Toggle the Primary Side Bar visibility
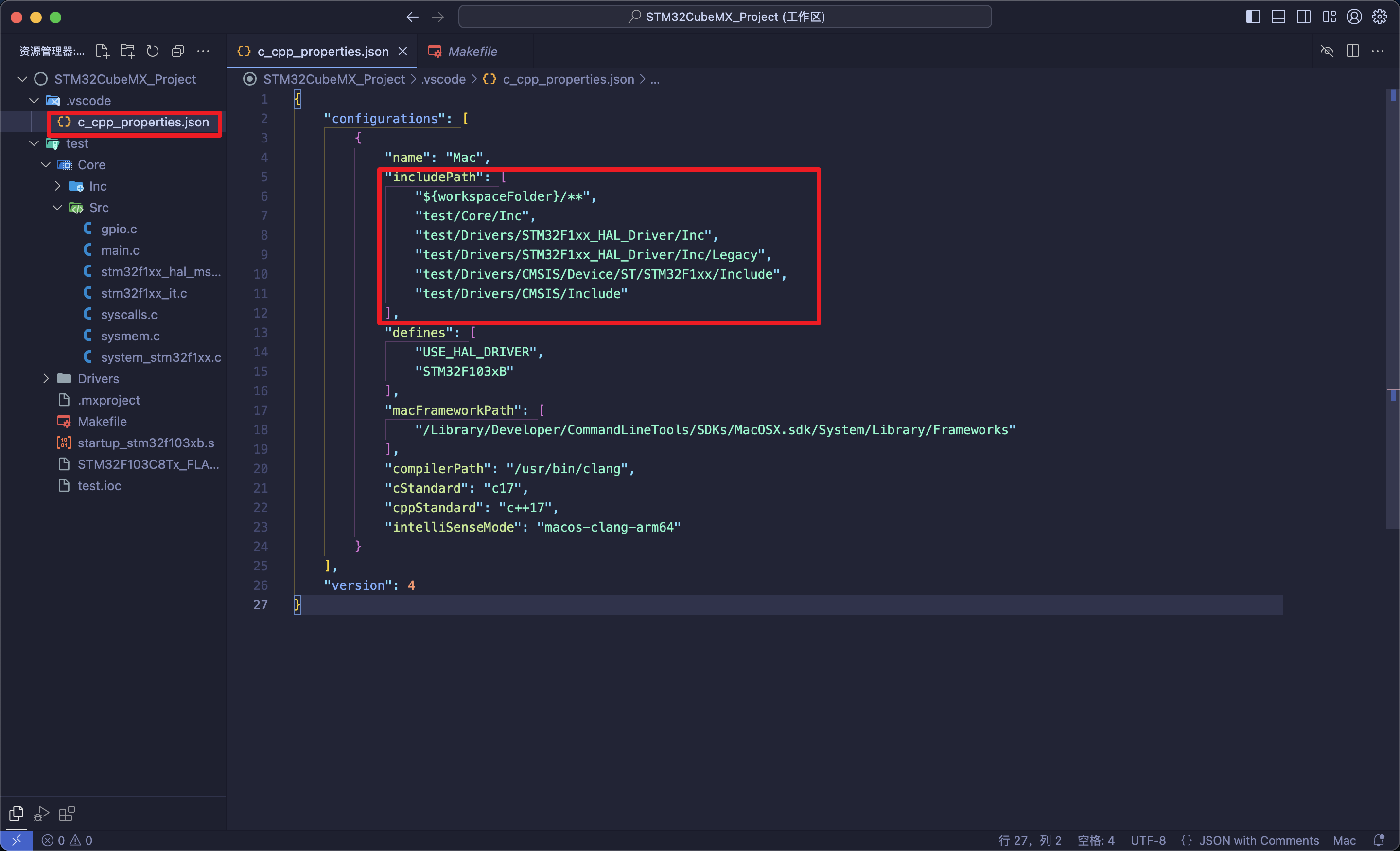This screenshot has width=1400, height=851. [x=1252, y=17]
